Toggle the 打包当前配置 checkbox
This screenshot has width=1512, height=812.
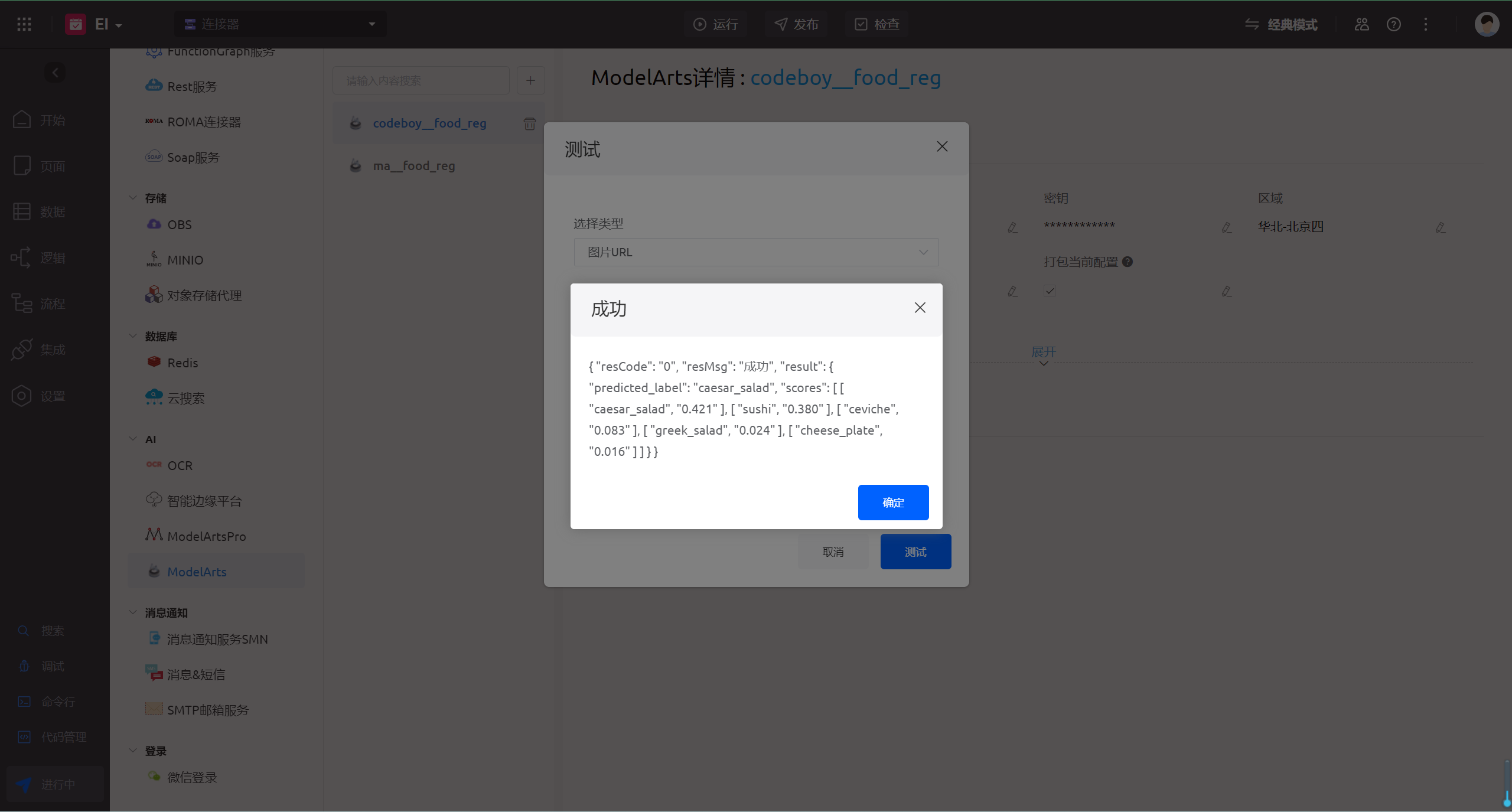[1049, 291]
